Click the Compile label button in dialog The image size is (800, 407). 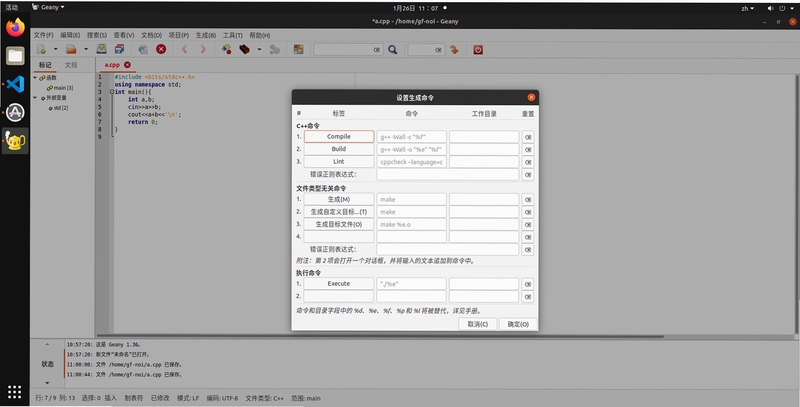pyautogui.click(x=339, y=137)
